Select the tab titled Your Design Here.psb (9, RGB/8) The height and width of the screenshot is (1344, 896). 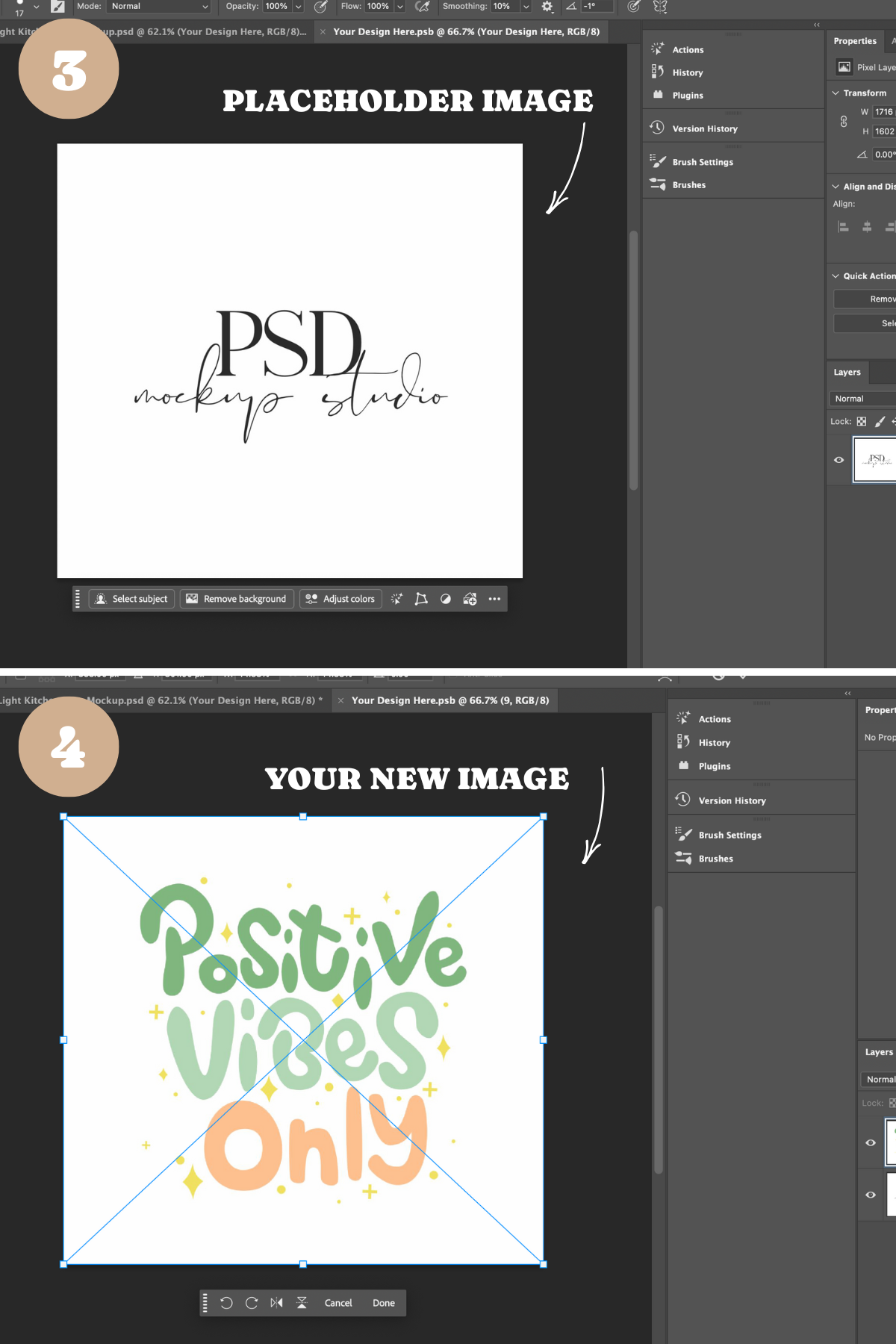(449, 700)
